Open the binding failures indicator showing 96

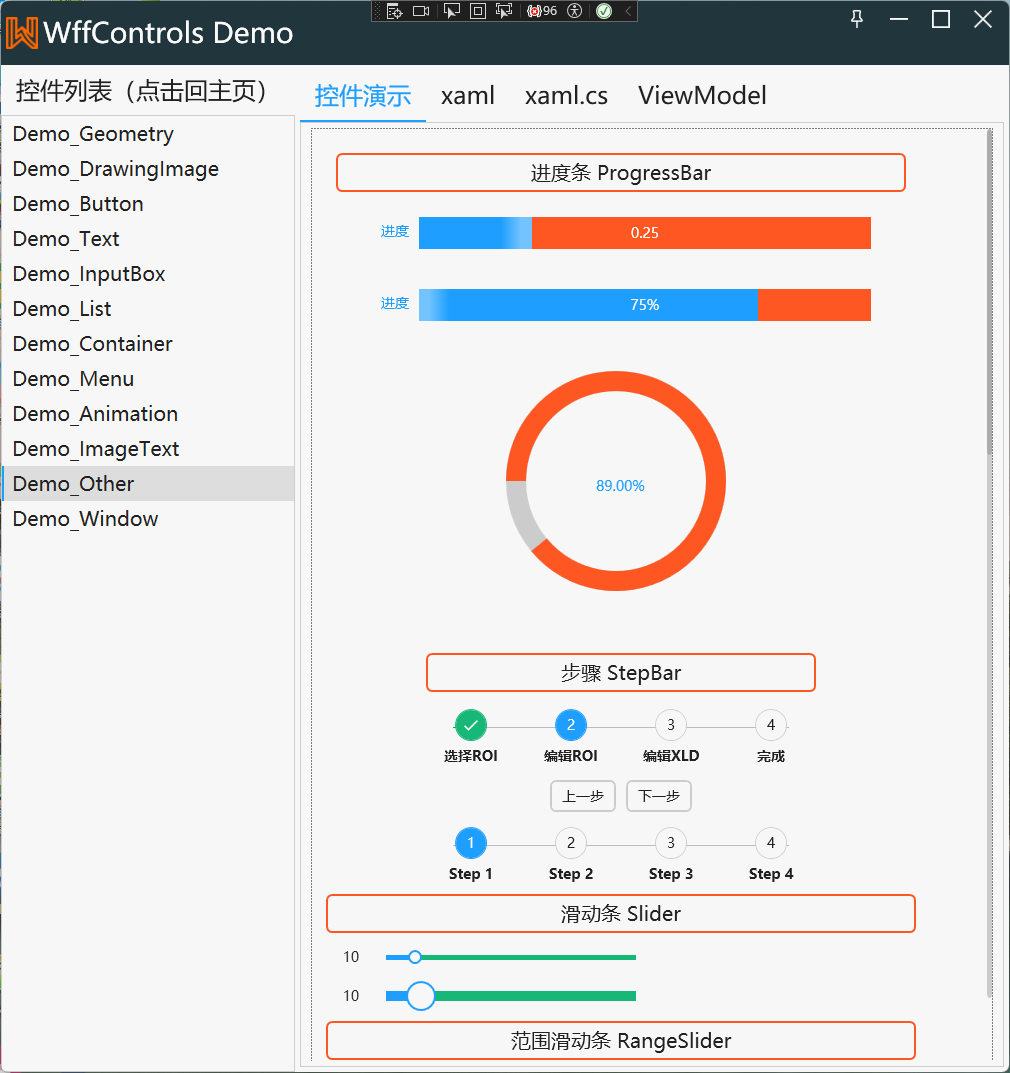point(542,11)
